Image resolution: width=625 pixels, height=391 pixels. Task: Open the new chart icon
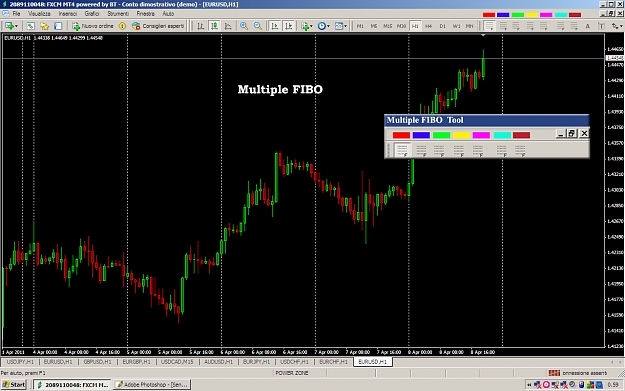click(9, 26)
